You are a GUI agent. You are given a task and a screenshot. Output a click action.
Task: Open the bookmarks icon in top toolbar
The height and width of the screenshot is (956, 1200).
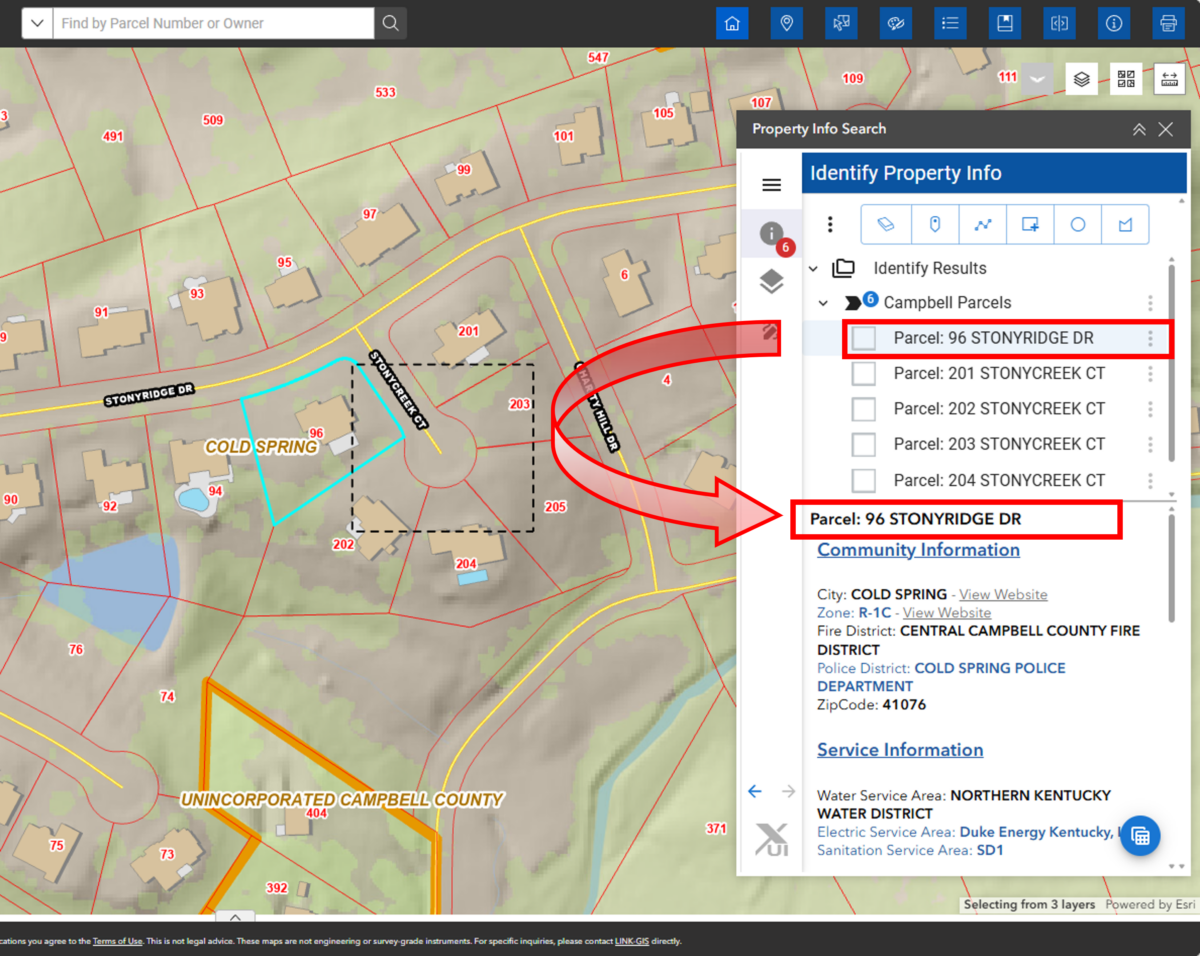pos(1005,23)
